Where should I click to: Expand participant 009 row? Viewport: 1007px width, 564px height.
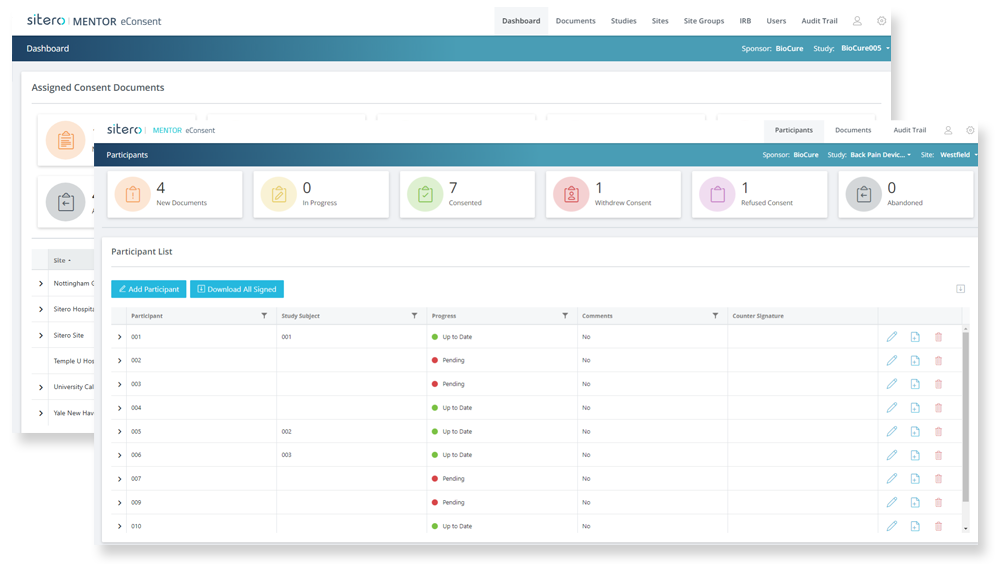point(119,502)
